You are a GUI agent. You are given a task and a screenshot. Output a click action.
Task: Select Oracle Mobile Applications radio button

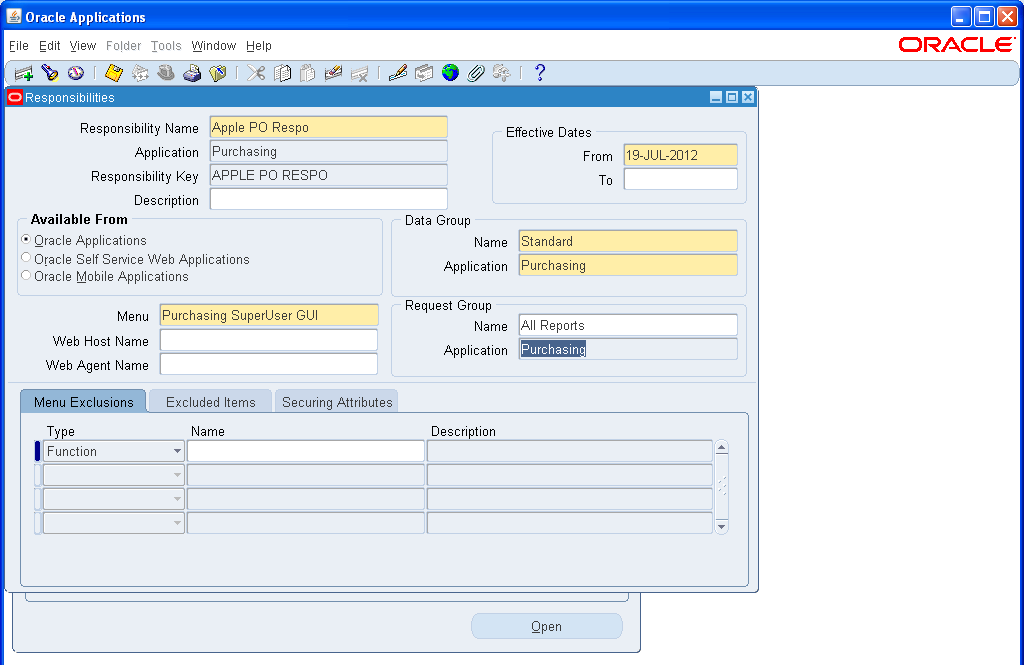point(26,276)
